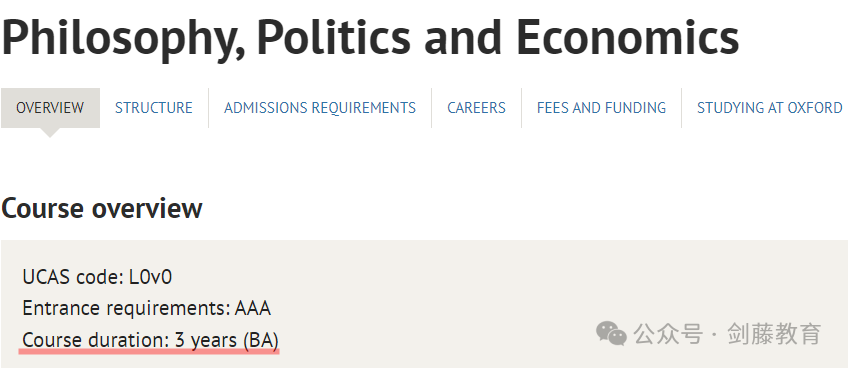The height and width of the screenshot is (368, 849).
Task: Open the OVERVIEW tab
Action: pyautogui.click(x=50, y=108)
